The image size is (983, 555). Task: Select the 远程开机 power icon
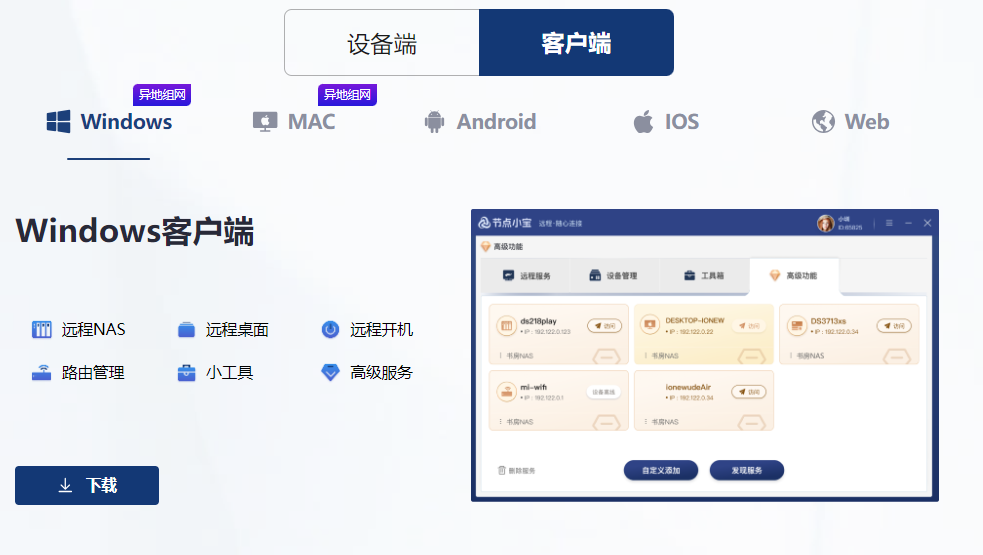(330, 330)
